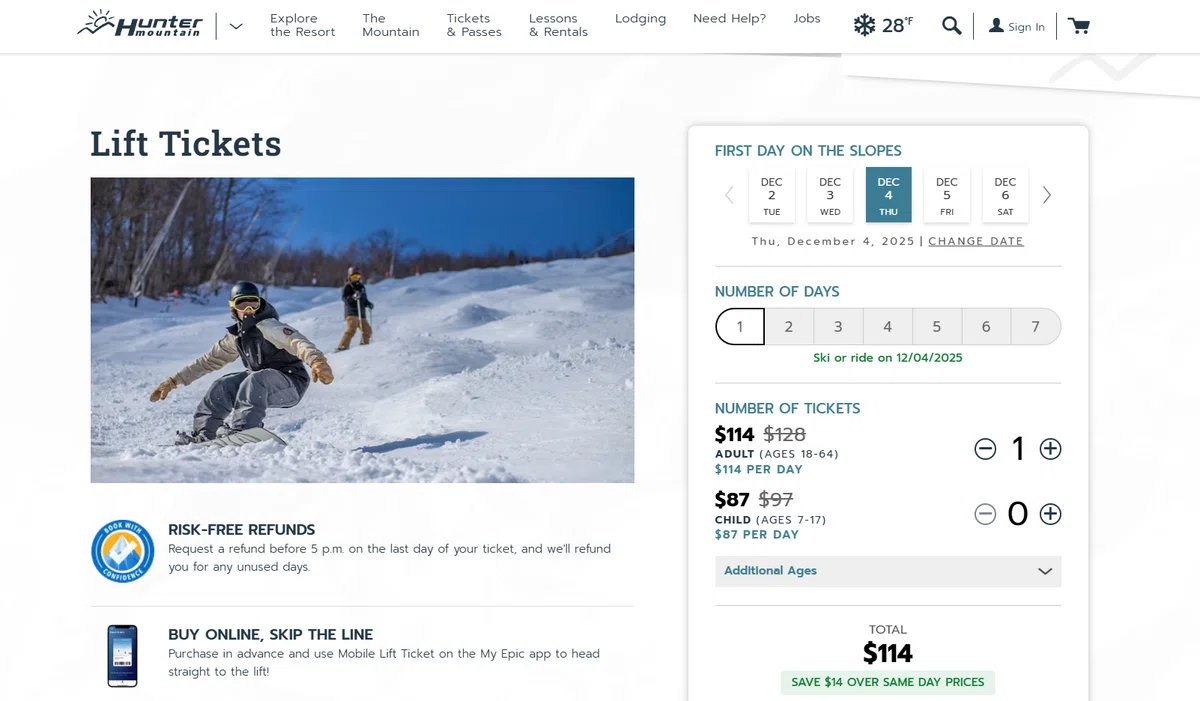Click the Hunter Mountain logo
This screenshot has height=701, width=1200.
[x=140, y=24]
